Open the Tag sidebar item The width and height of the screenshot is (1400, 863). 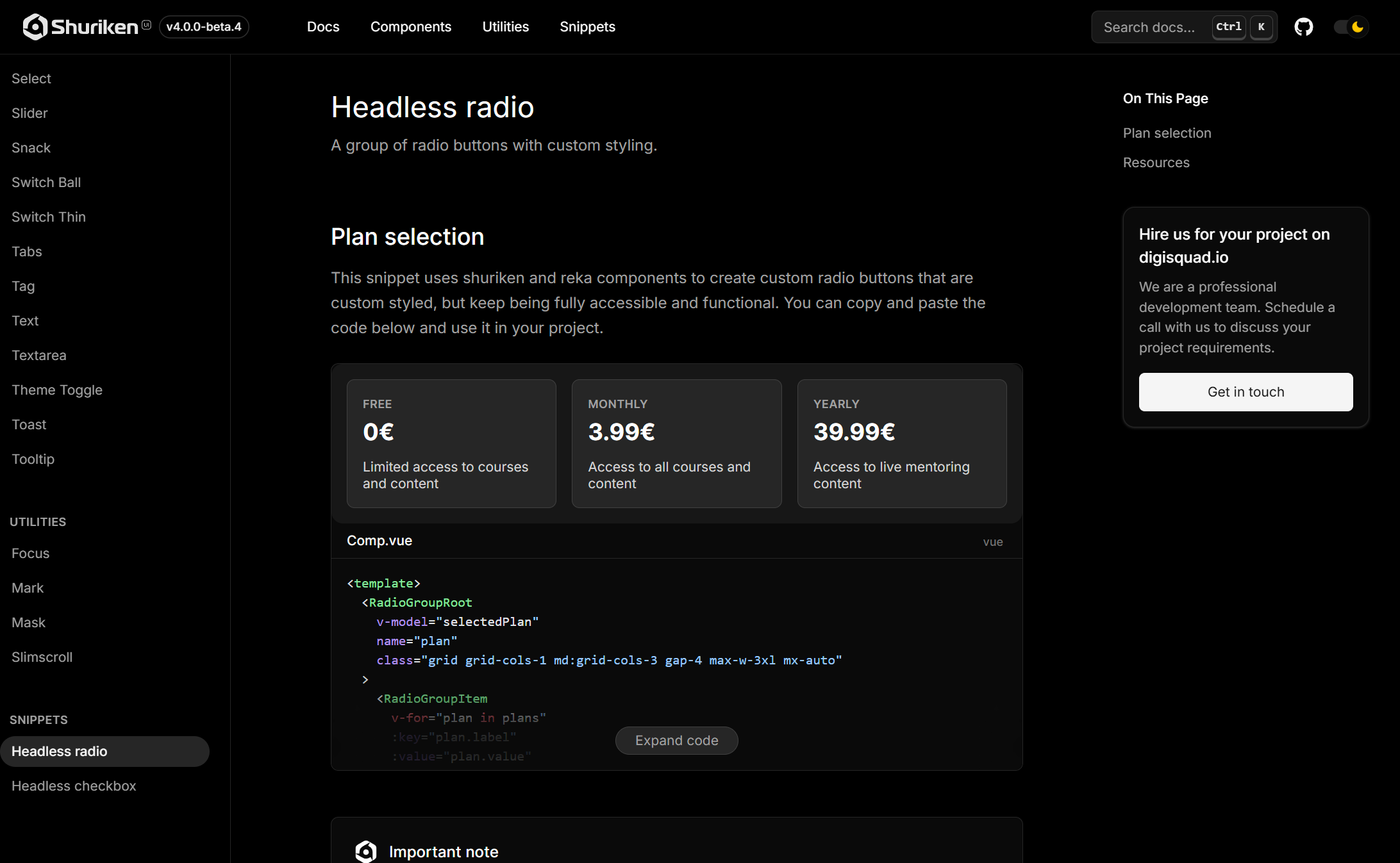pyautogui.click(x=23, y=286)
